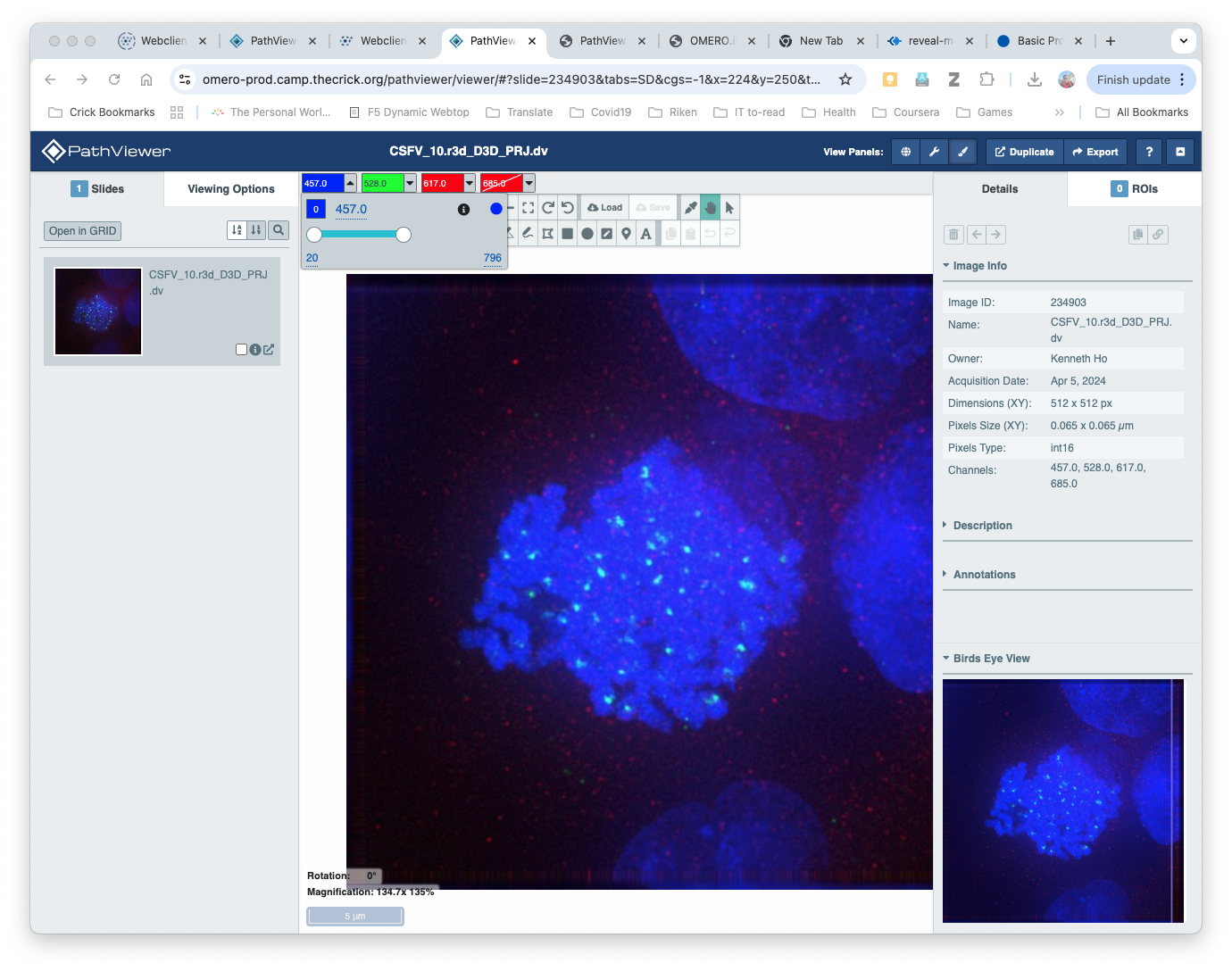The height and width of the screenshot is (971, 1232).
Task: Click the CSFV_10 slide thumbnail image
Action: coord(98,311)
